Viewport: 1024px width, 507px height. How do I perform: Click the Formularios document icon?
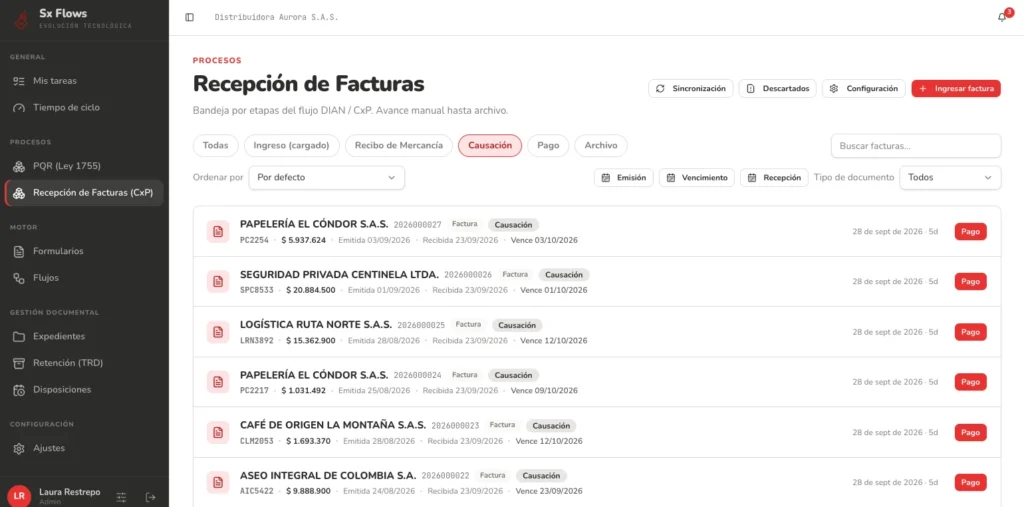pos(19,251)
